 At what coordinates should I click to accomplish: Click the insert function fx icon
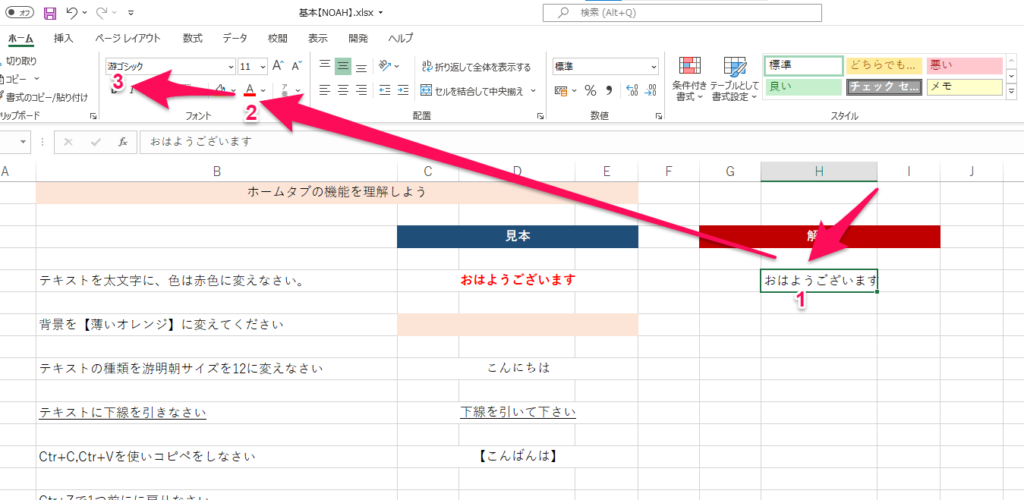121,142
